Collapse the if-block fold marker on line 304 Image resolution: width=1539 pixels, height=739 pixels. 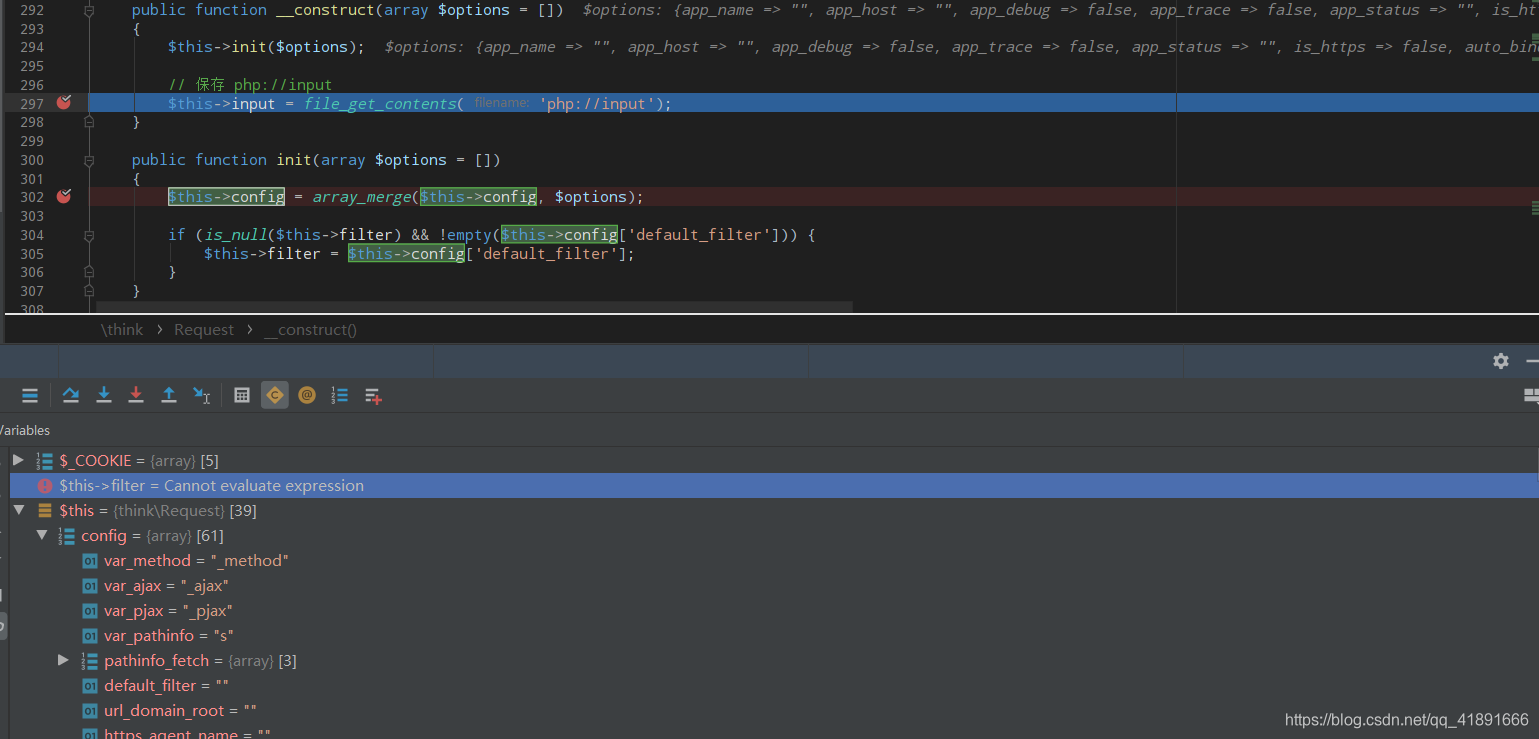click(89, 235)
